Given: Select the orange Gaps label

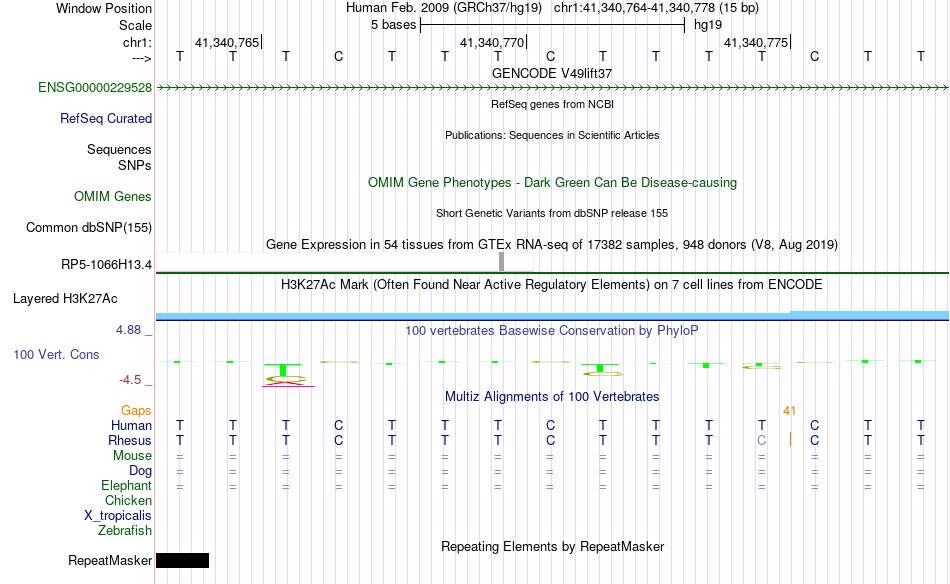Looking at the screenshot, I should [x=136, y=411].
